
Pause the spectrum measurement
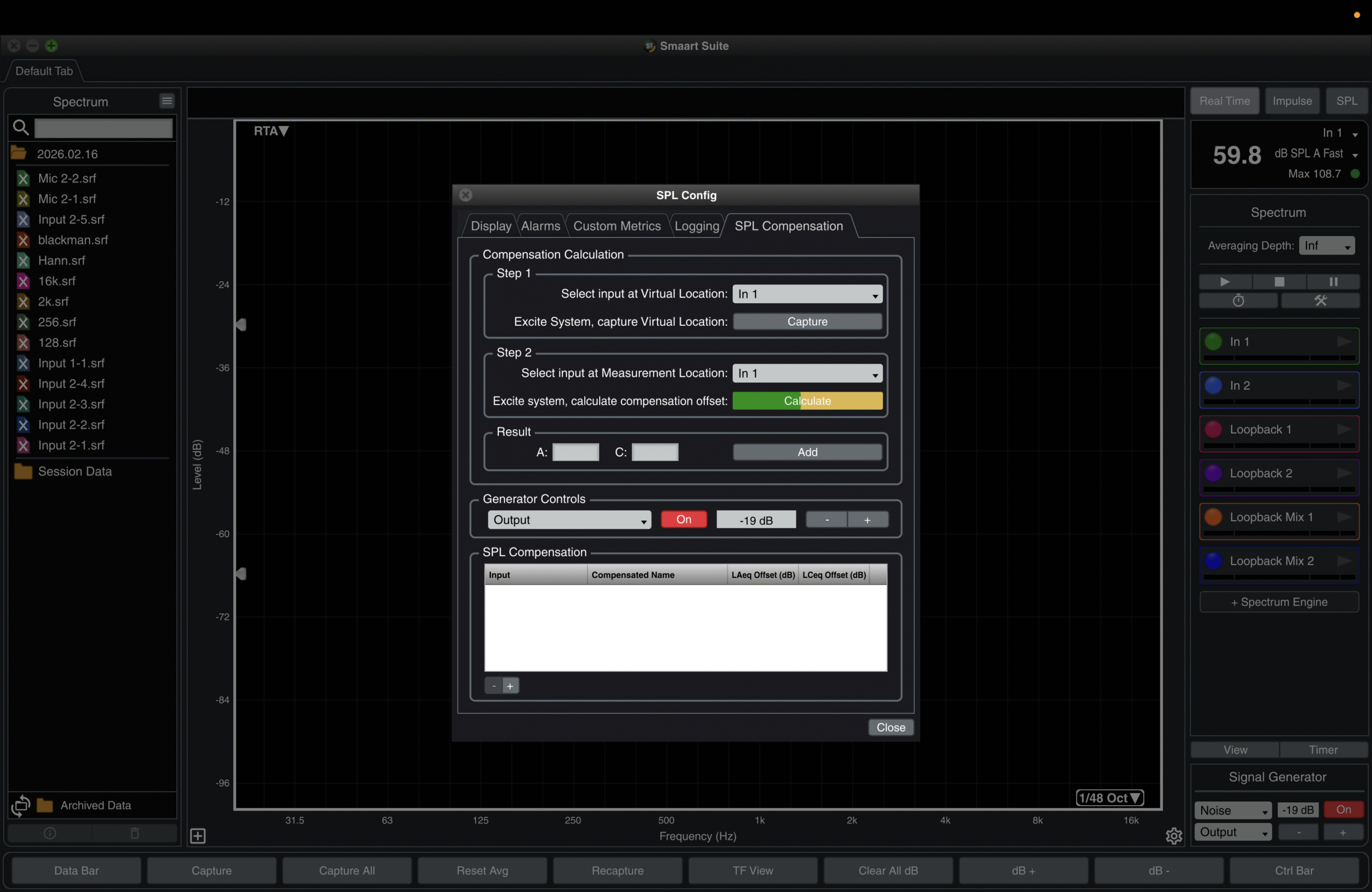click(1333, 282)
